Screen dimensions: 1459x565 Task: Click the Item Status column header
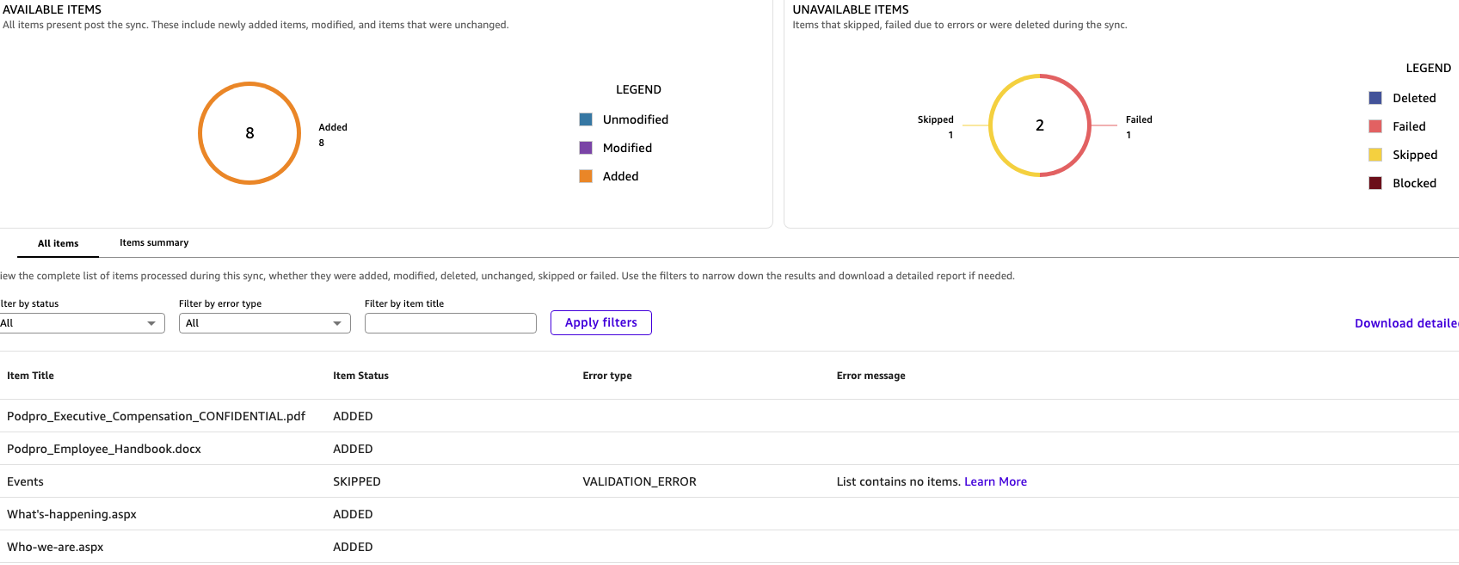click(x=360, y=376)
